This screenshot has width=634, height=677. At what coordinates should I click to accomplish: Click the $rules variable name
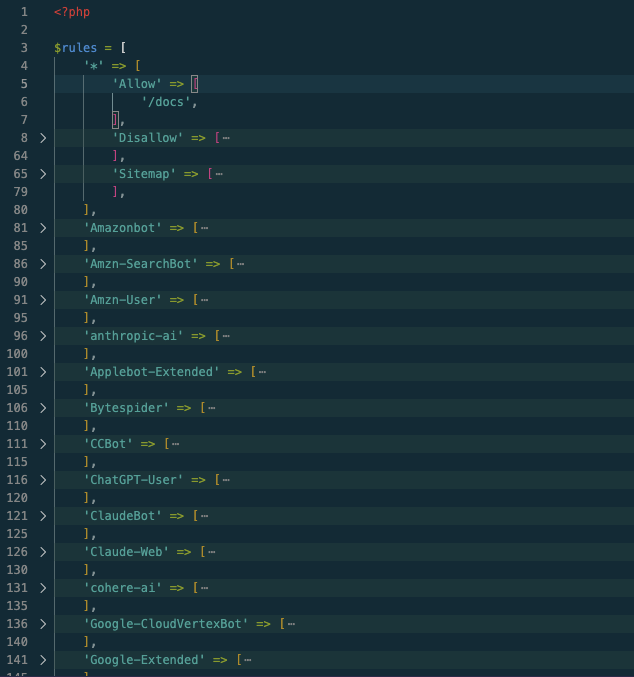coord(75,48)
